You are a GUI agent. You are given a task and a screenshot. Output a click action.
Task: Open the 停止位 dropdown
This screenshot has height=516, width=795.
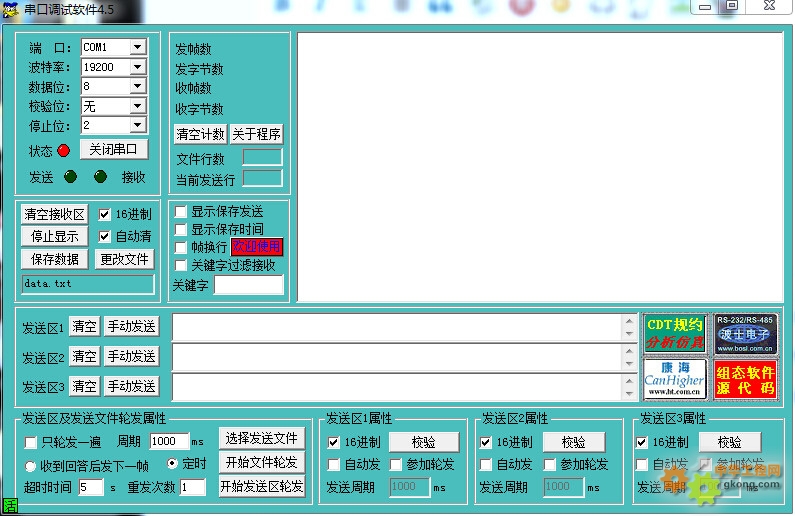point(137,125)
